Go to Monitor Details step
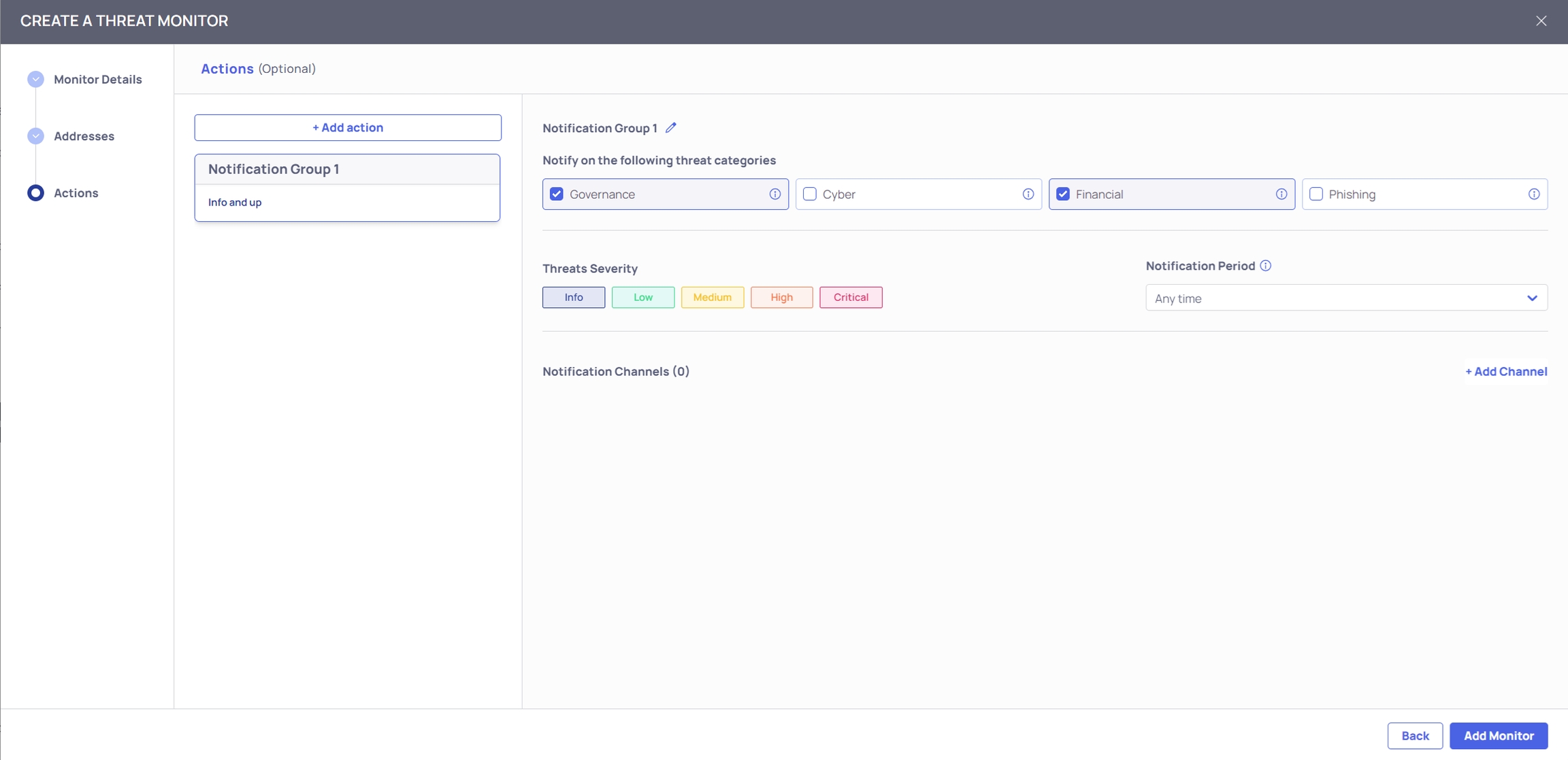This screenshot has width=1568, height=760. click(97, 79)
